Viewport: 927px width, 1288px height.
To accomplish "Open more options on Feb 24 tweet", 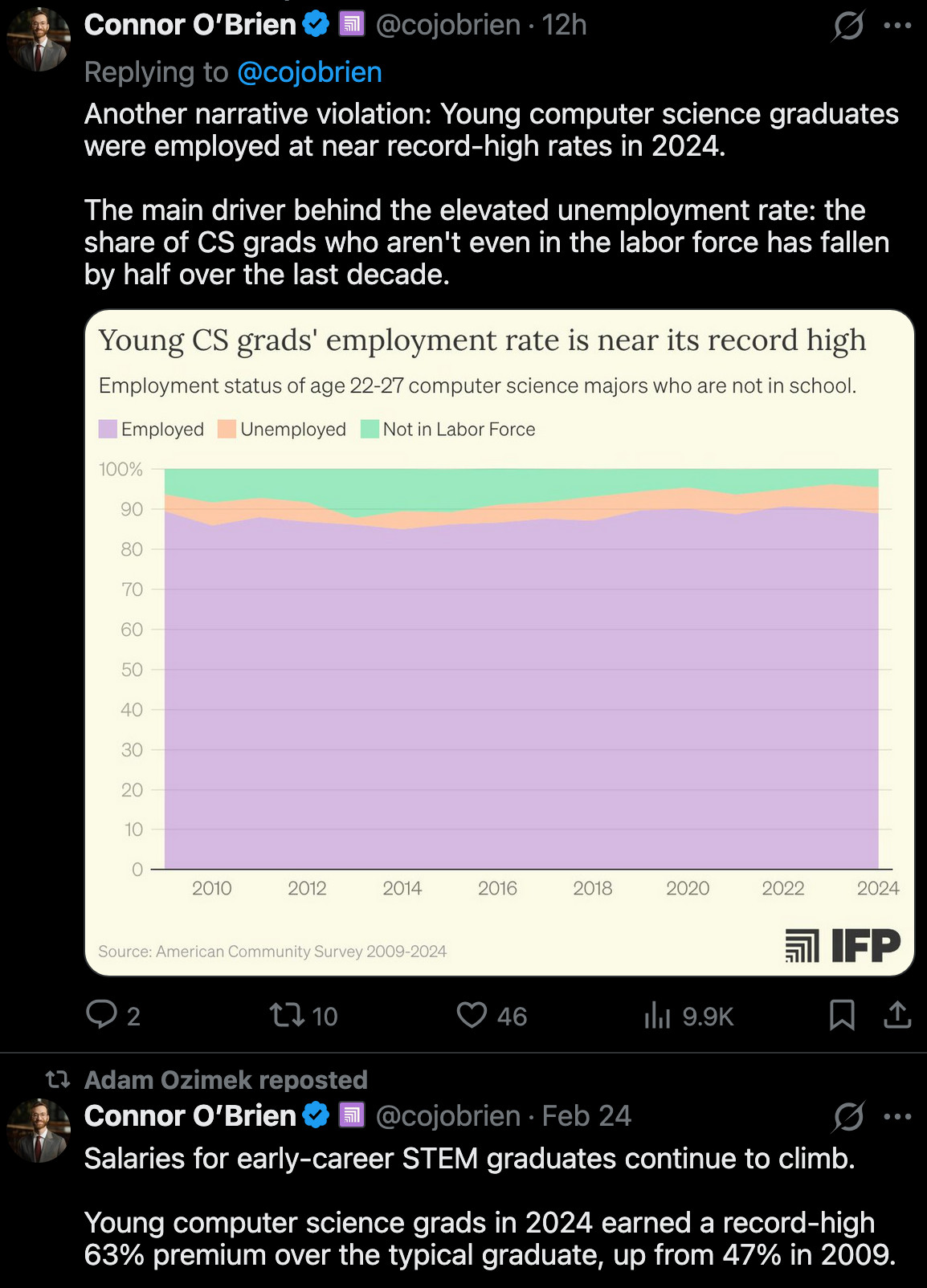I will 897,1116.
